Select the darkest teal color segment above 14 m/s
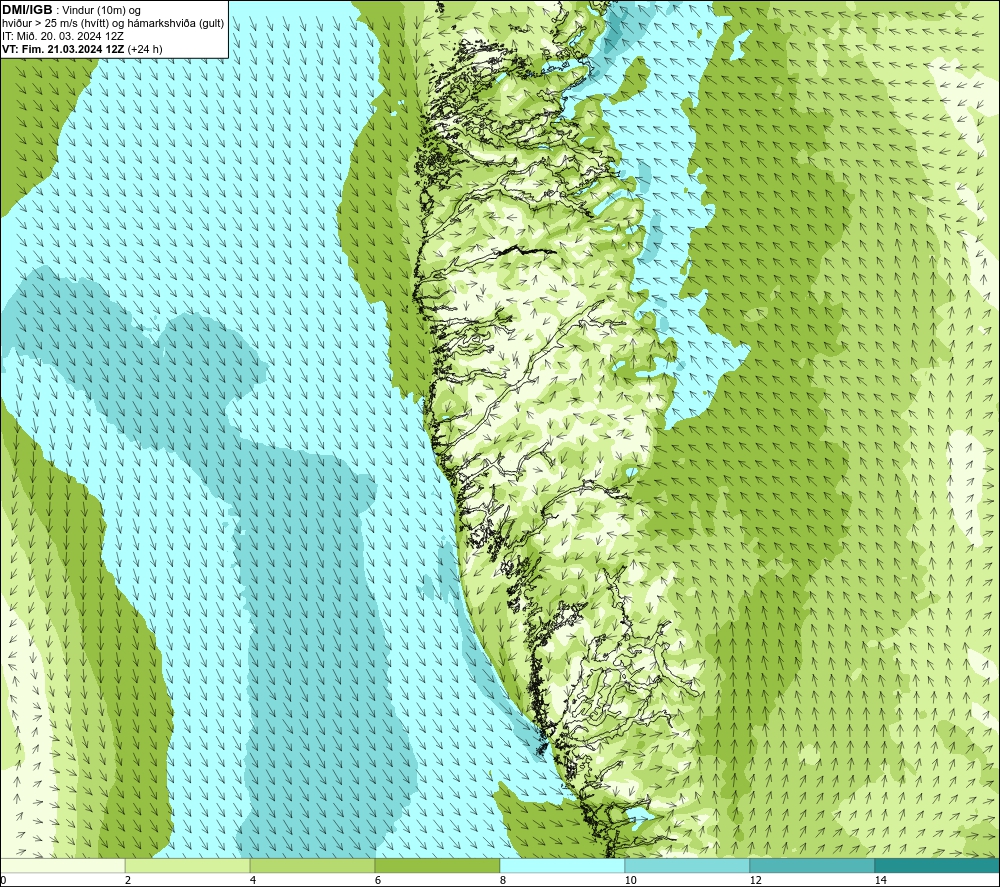1000x887 pixels. coord(937,865)
